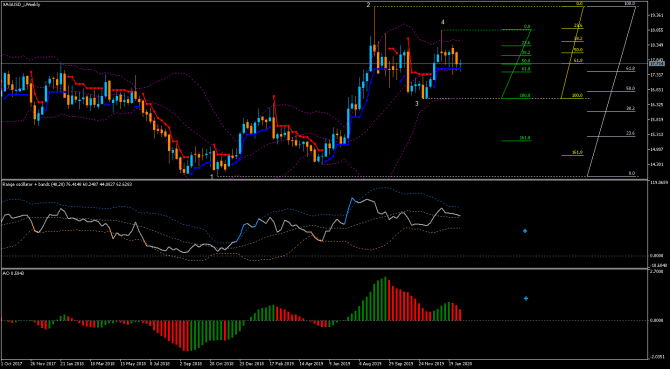Click the white Fibonacci 50.0 level line
The width and height of the screenshot is (670, 369).
tap(611, 91)
